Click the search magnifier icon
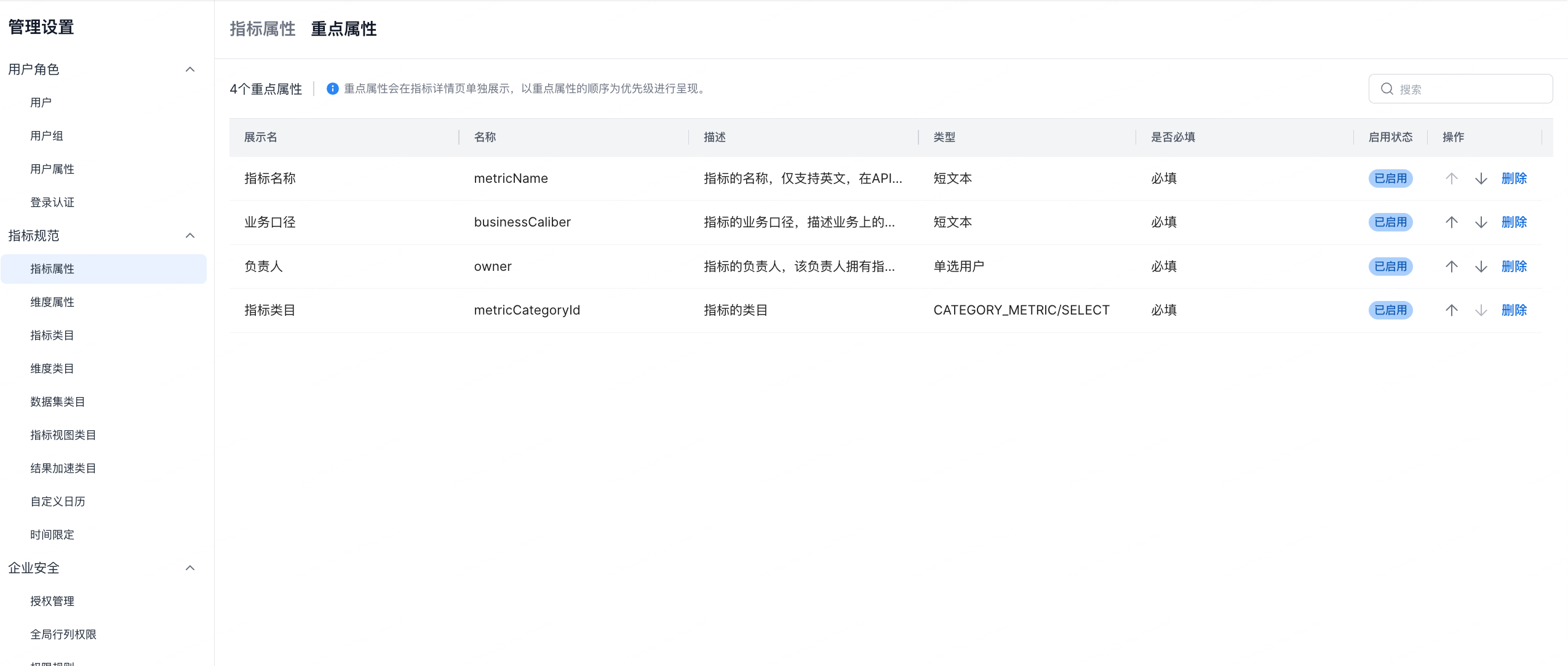Screen dimensions: 1568x666 coord(1387,89)
